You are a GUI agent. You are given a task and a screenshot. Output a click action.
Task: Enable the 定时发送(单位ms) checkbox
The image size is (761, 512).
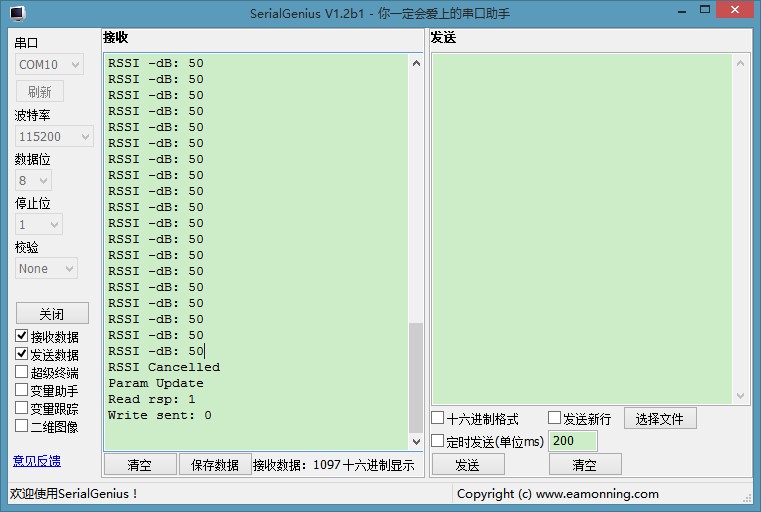coord(438,441)
